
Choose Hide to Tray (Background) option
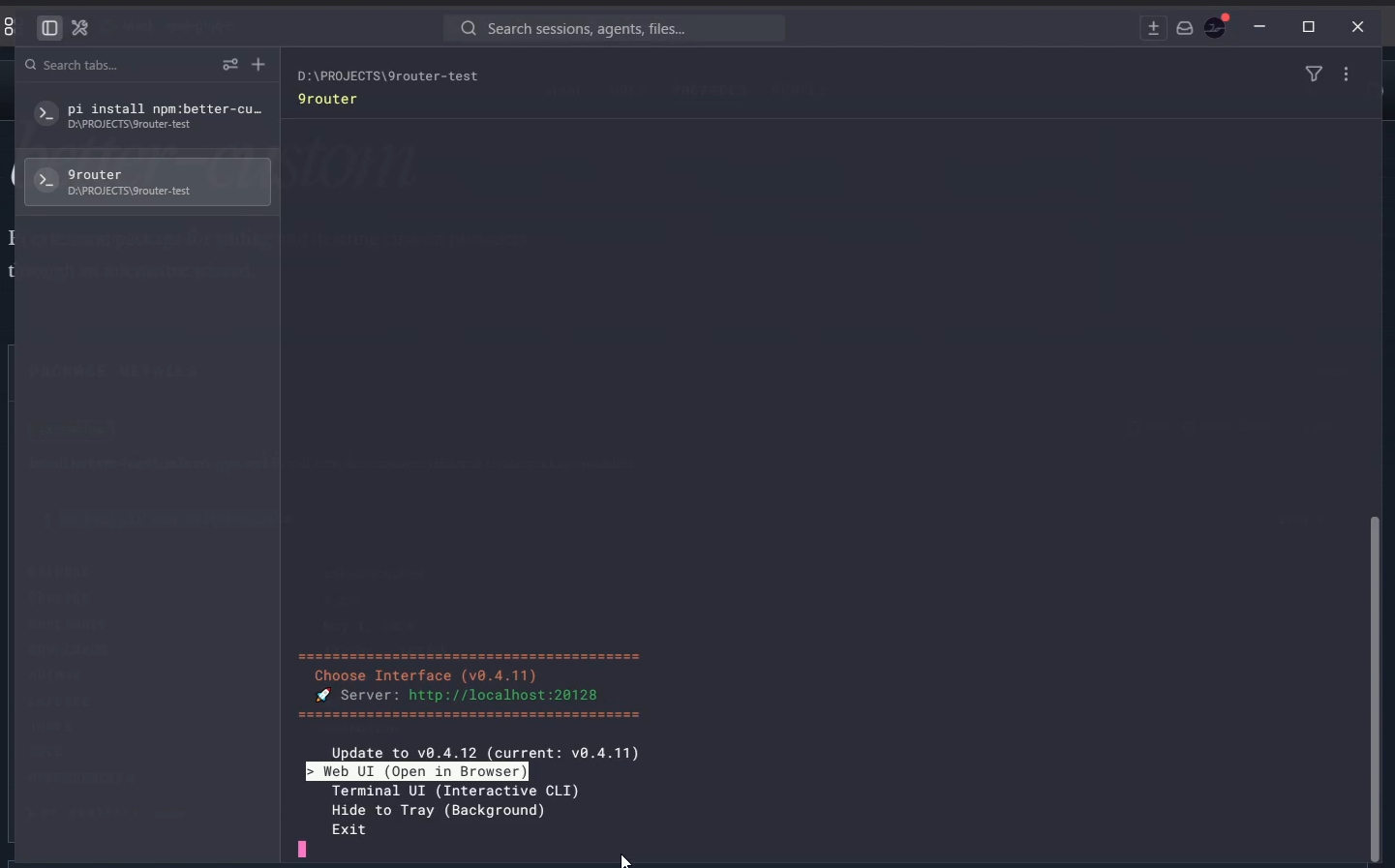(439, 811)
